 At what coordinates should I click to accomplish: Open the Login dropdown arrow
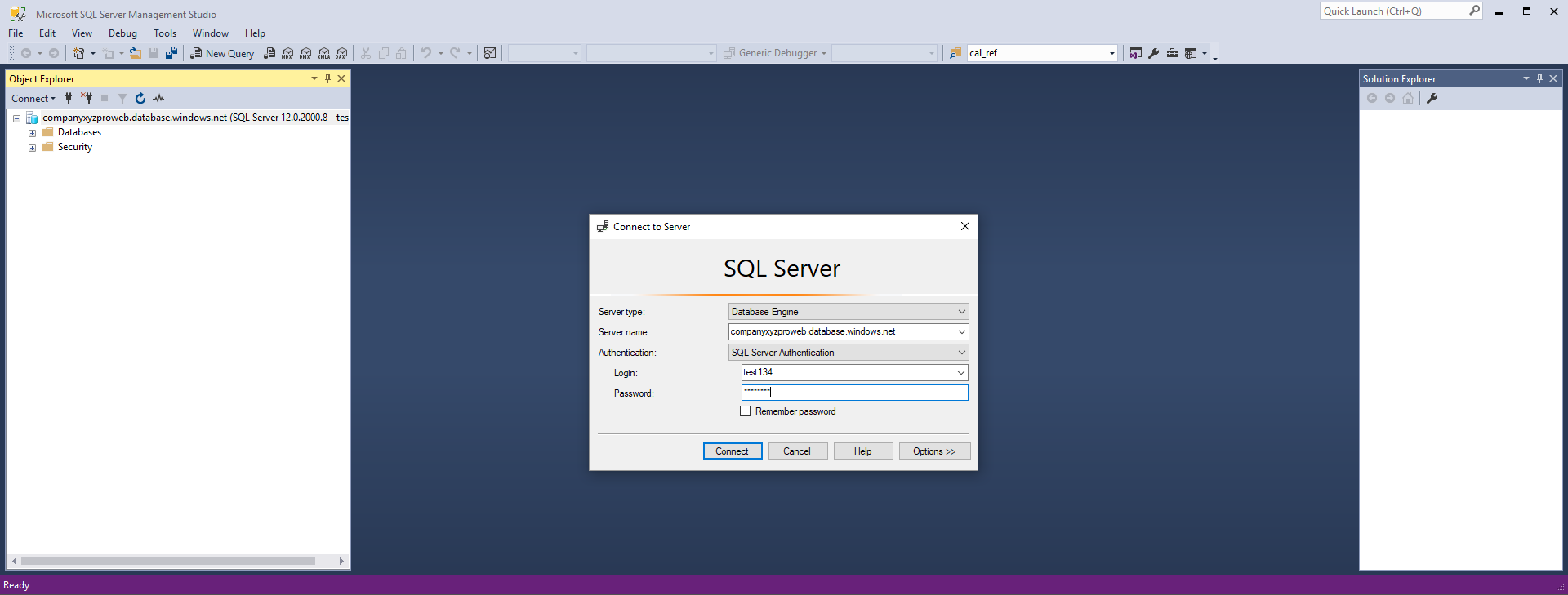pos(961,372)
